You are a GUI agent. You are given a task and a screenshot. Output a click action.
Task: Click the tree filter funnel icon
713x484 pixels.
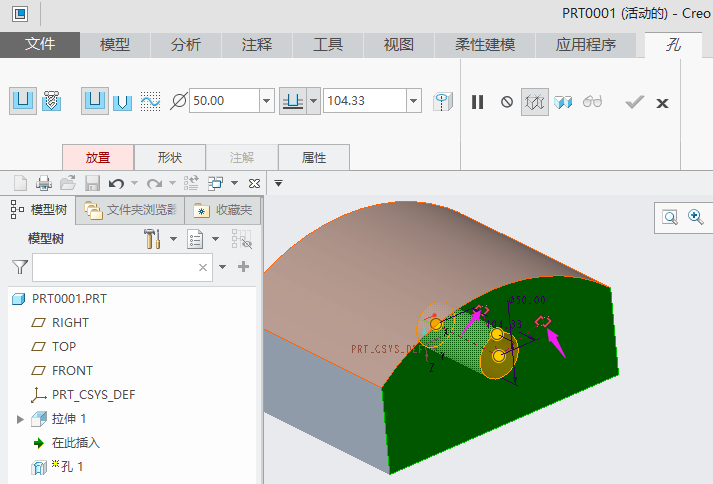[20, 267]
